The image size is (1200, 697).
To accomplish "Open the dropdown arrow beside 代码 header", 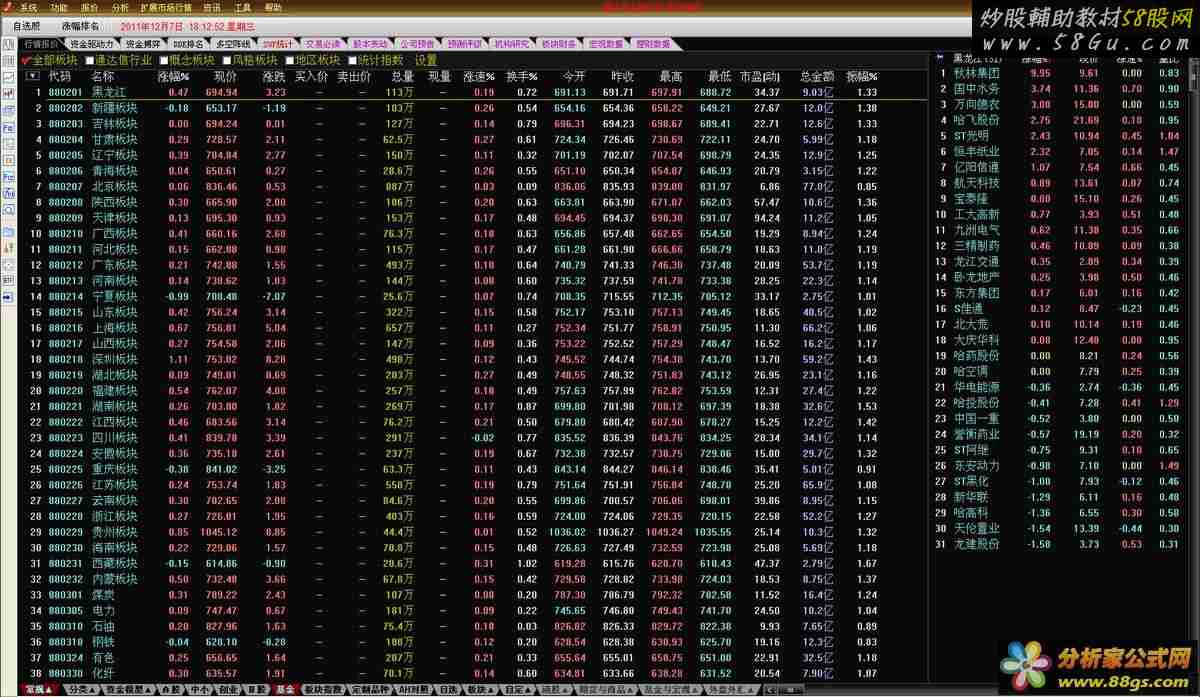I will click(x=32, y=76).
